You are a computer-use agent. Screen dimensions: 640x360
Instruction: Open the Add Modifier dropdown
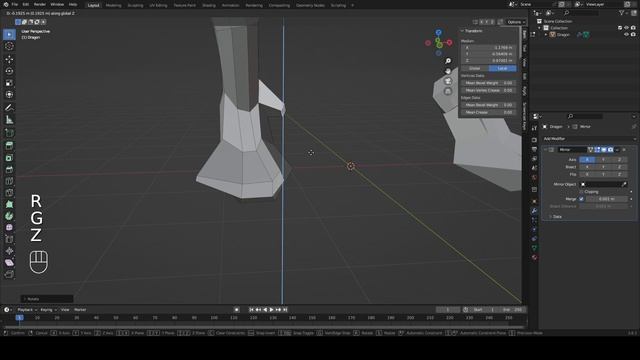click(589, 139)
